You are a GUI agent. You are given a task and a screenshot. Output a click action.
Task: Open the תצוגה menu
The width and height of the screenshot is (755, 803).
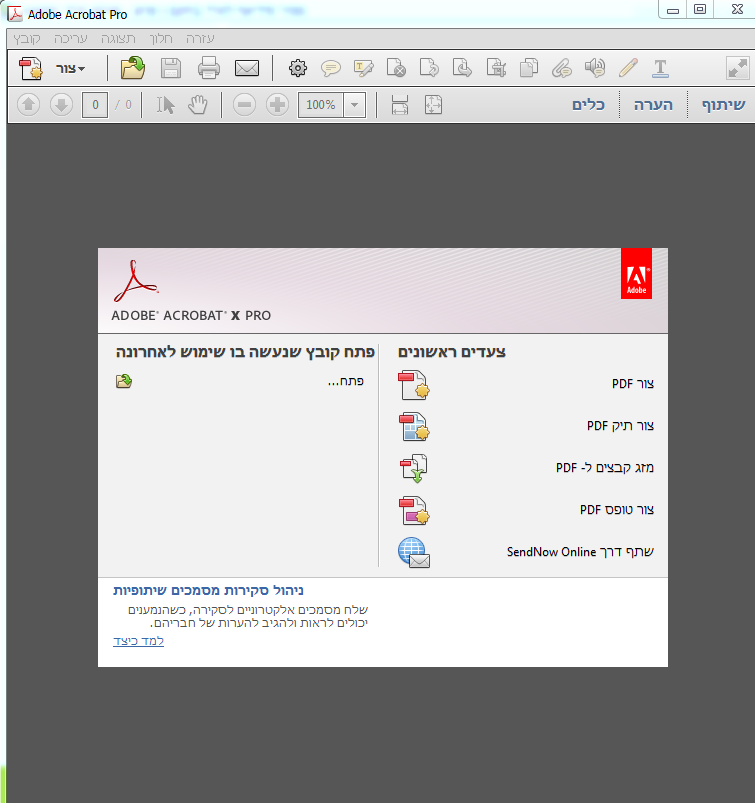tap(118, 39)
